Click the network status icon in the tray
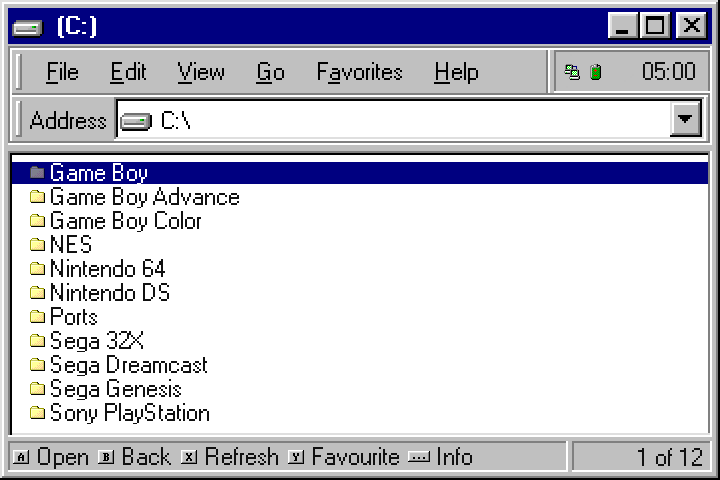The height and width of the screenshot is (480, 720). tap(572, 72)
